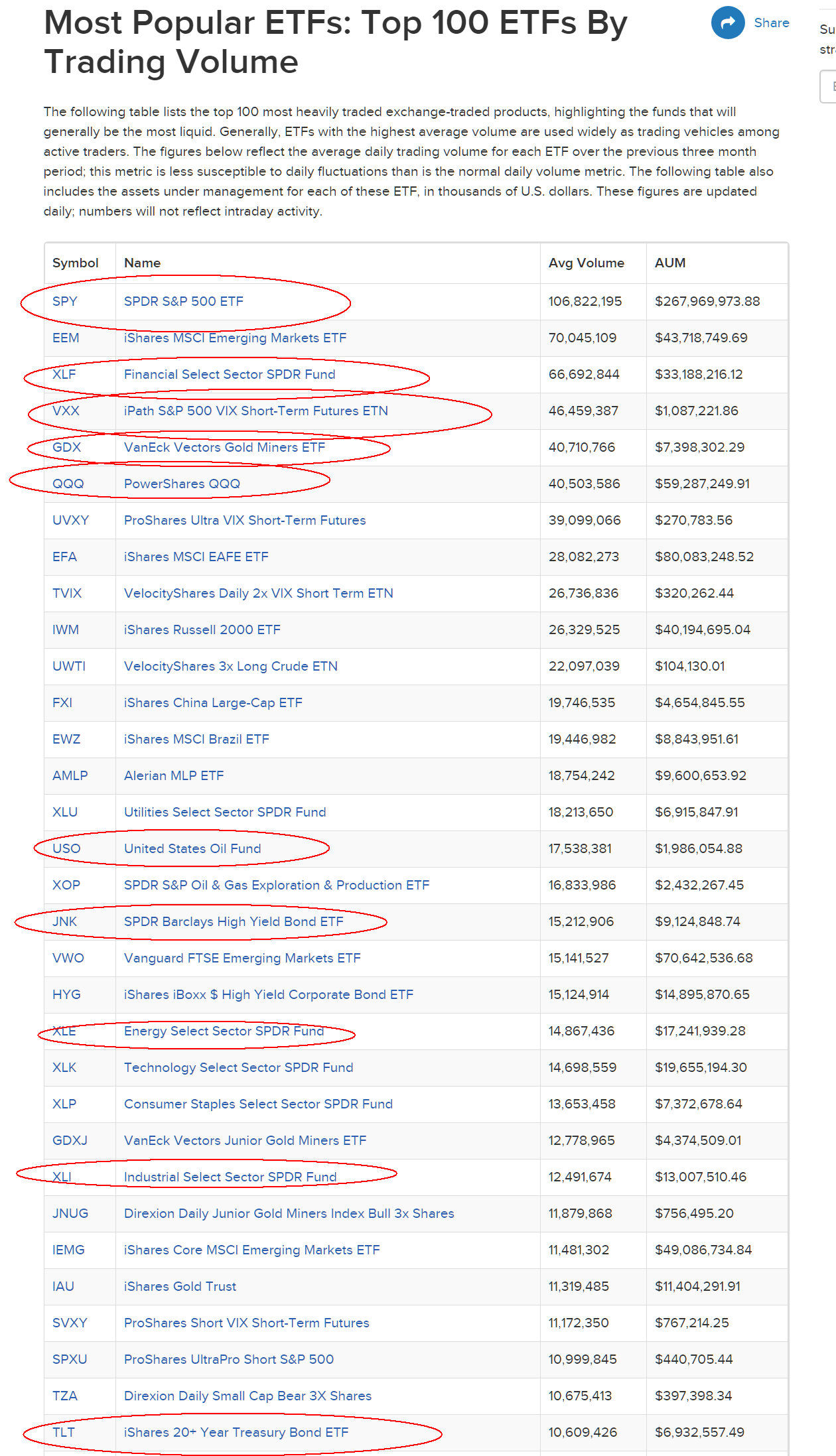Open the JNK symbol link
Image resolution: width=836 pixels, height=1456 pixels.
tap(64, 921)
